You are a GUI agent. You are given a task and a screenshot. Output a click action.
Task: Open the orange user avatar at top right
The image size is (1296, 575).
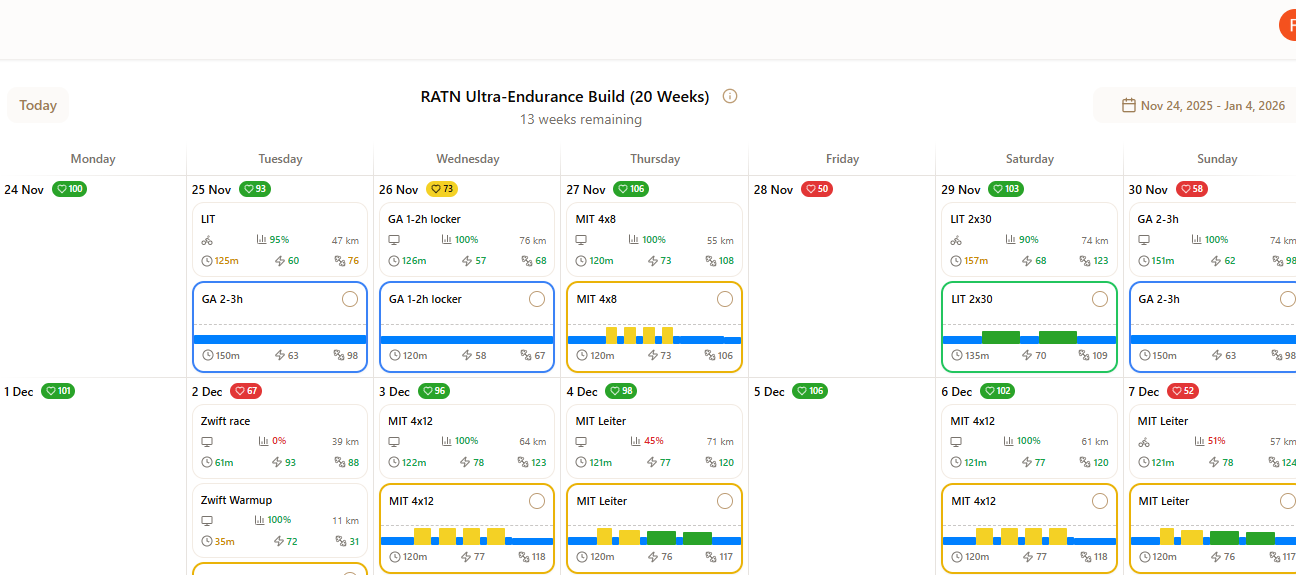point(1289,25)
